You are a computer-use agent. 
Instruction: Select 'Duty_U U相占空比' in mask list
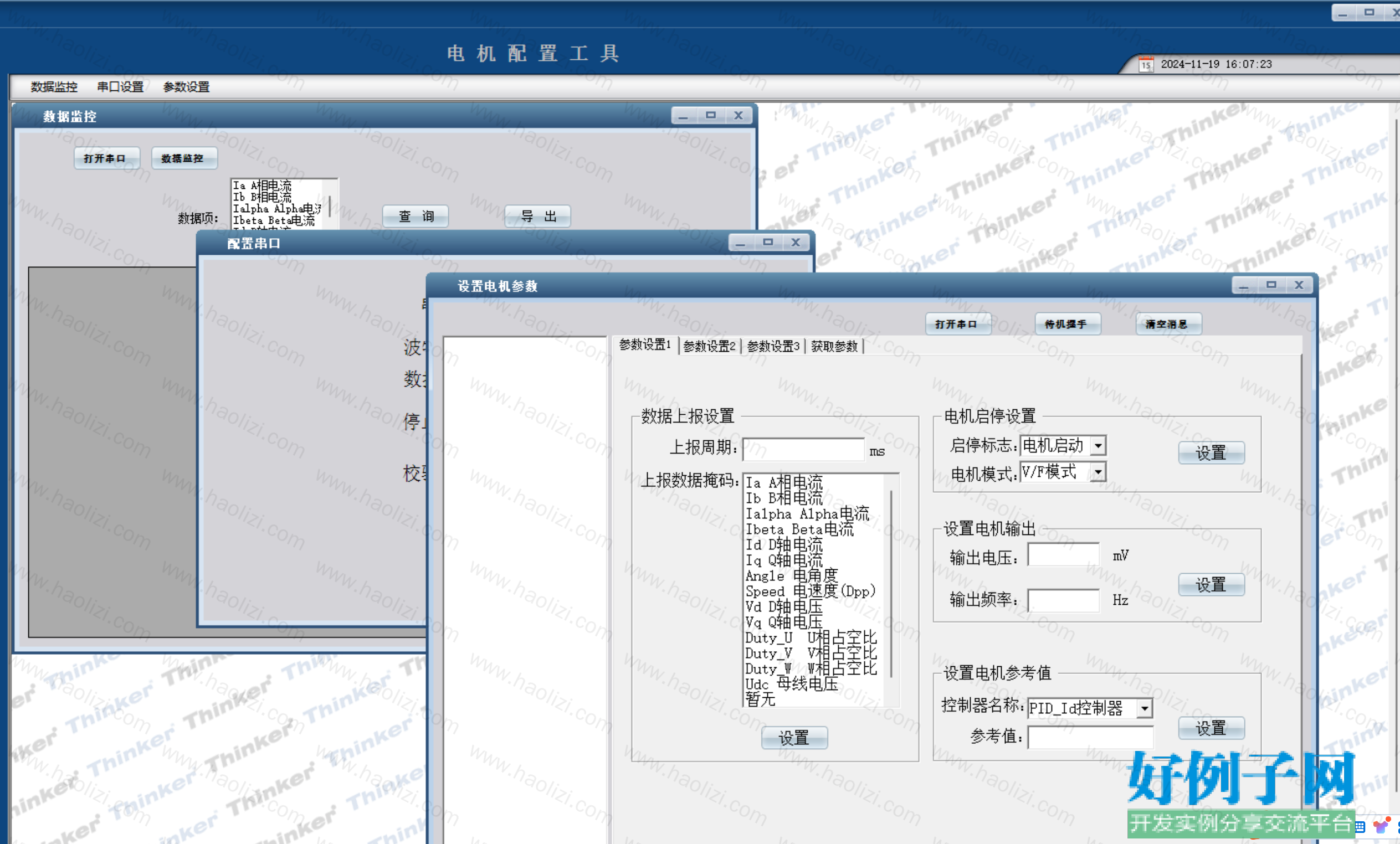(812, 638)
